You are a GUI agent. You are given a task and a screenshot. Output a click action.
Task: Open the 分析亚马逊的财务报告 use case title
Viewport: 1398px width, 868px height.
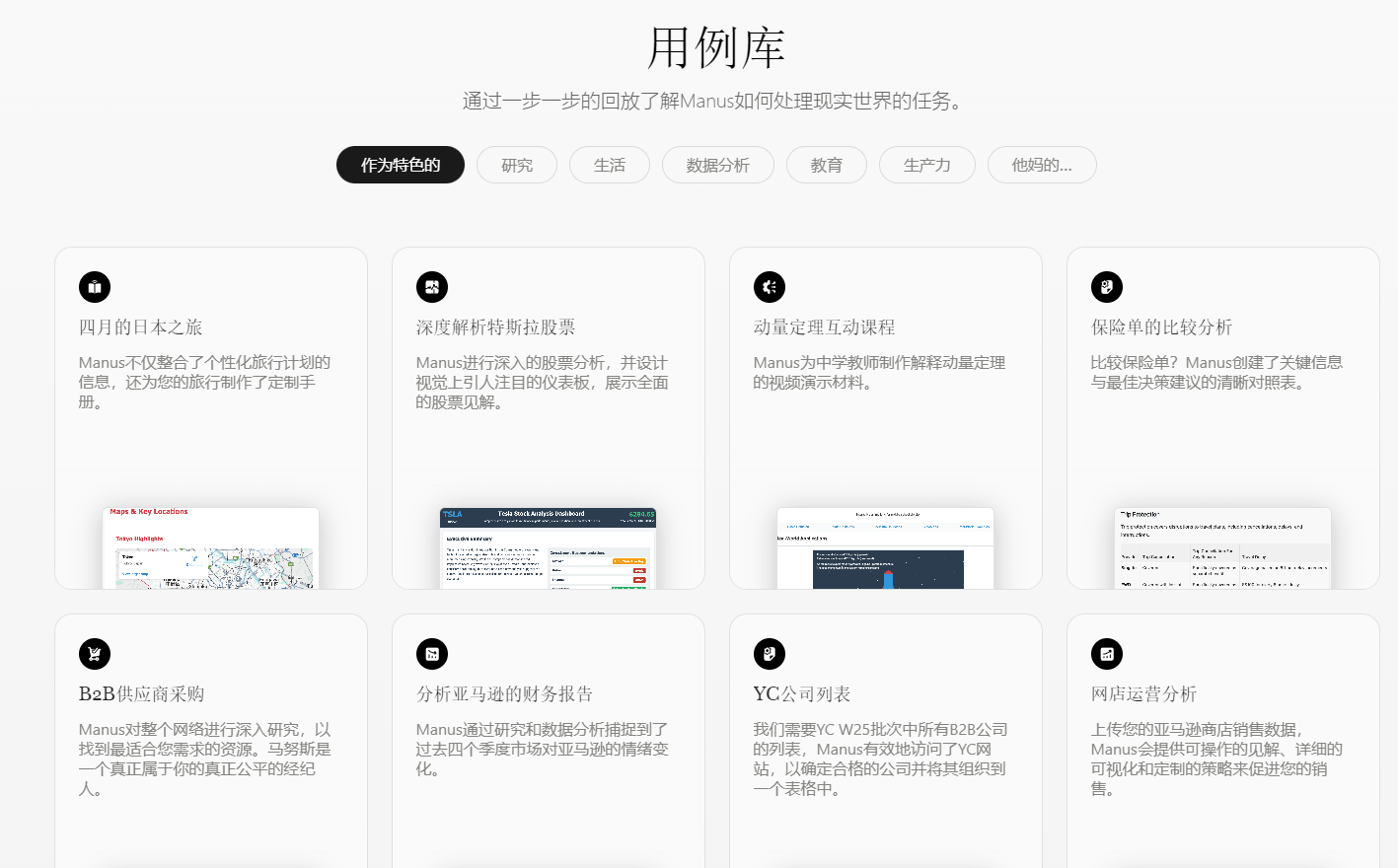(504, 694)
